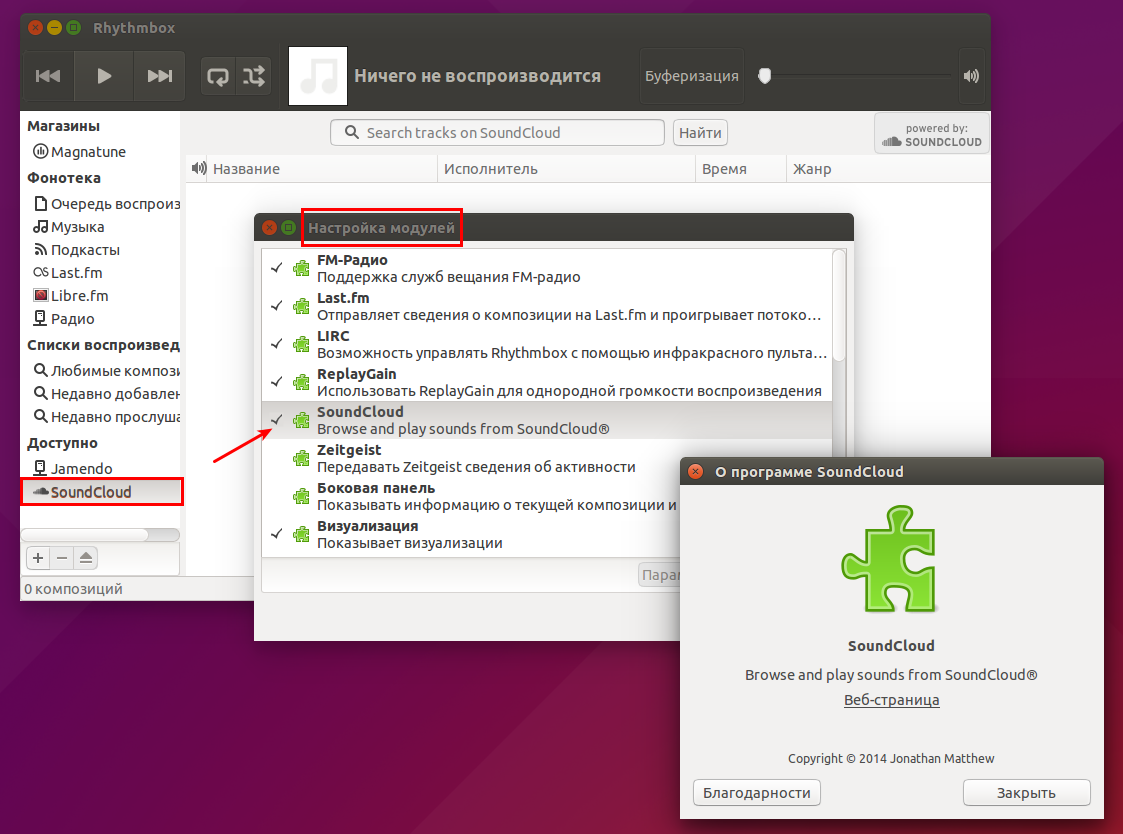Sort tracks by Время column
The width and height of the screenshot is (1123, 834).
pyautogui.click(x=741, y=169)
